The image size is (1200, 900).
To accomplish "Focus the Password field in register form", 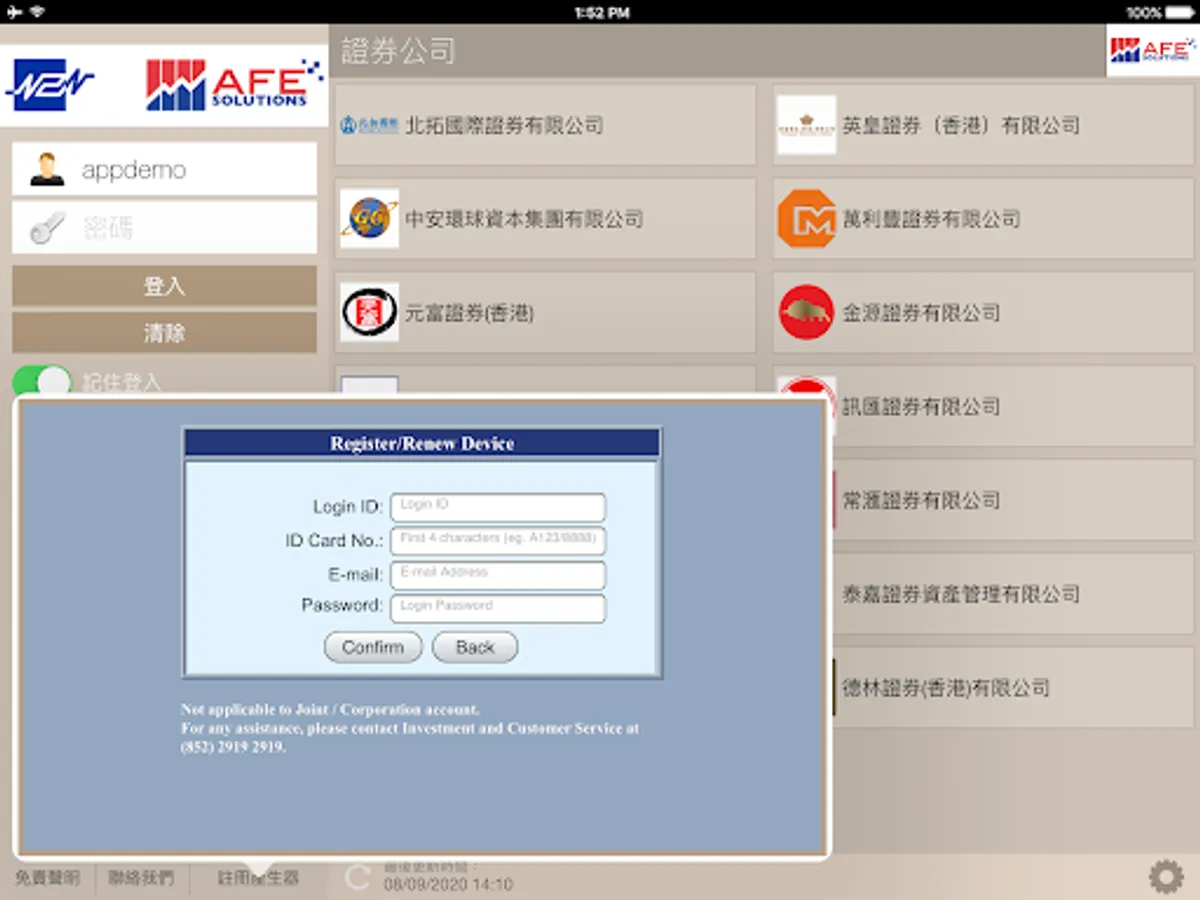I will pyautogui.click(x=498, y=608).
